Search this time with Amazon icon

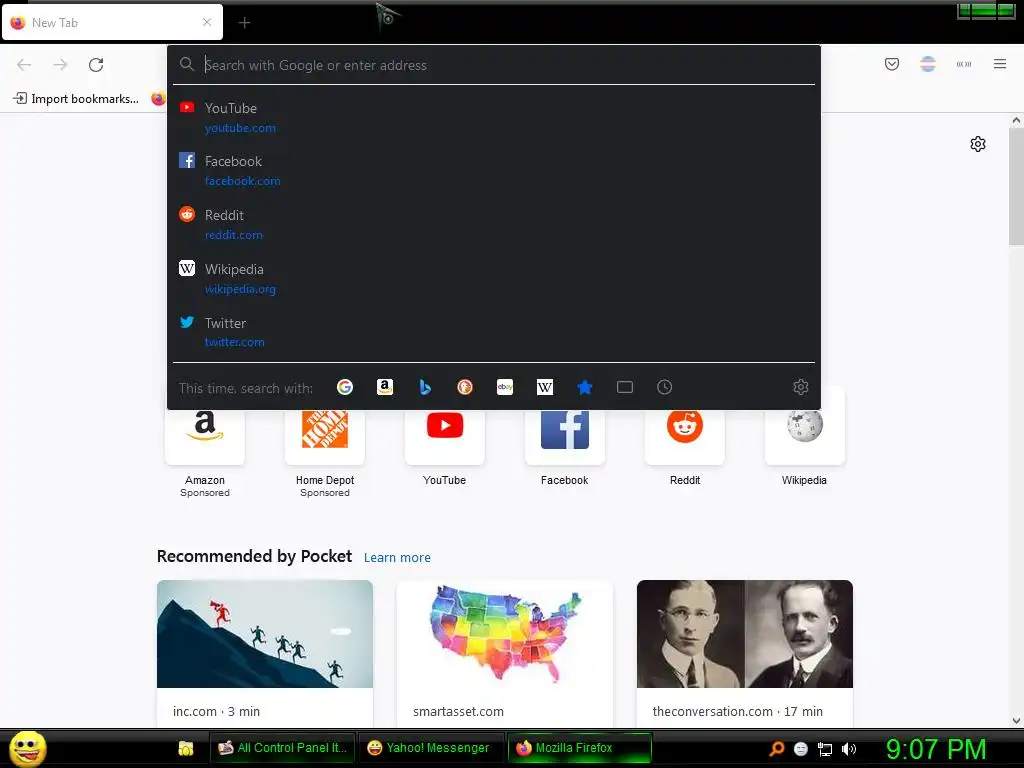click(x=385, y=387)
